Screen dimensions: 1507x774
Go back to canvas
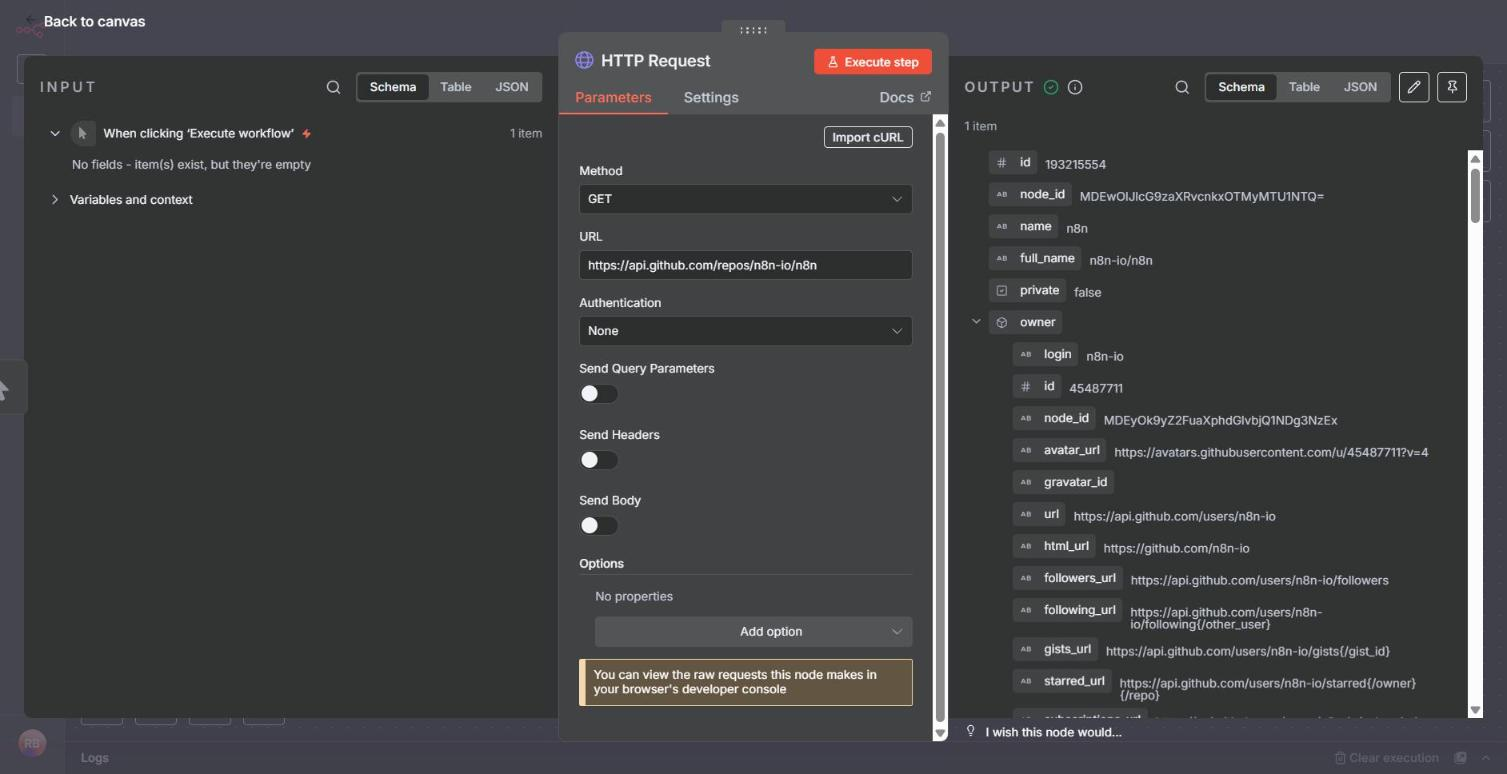click(94, 21)
